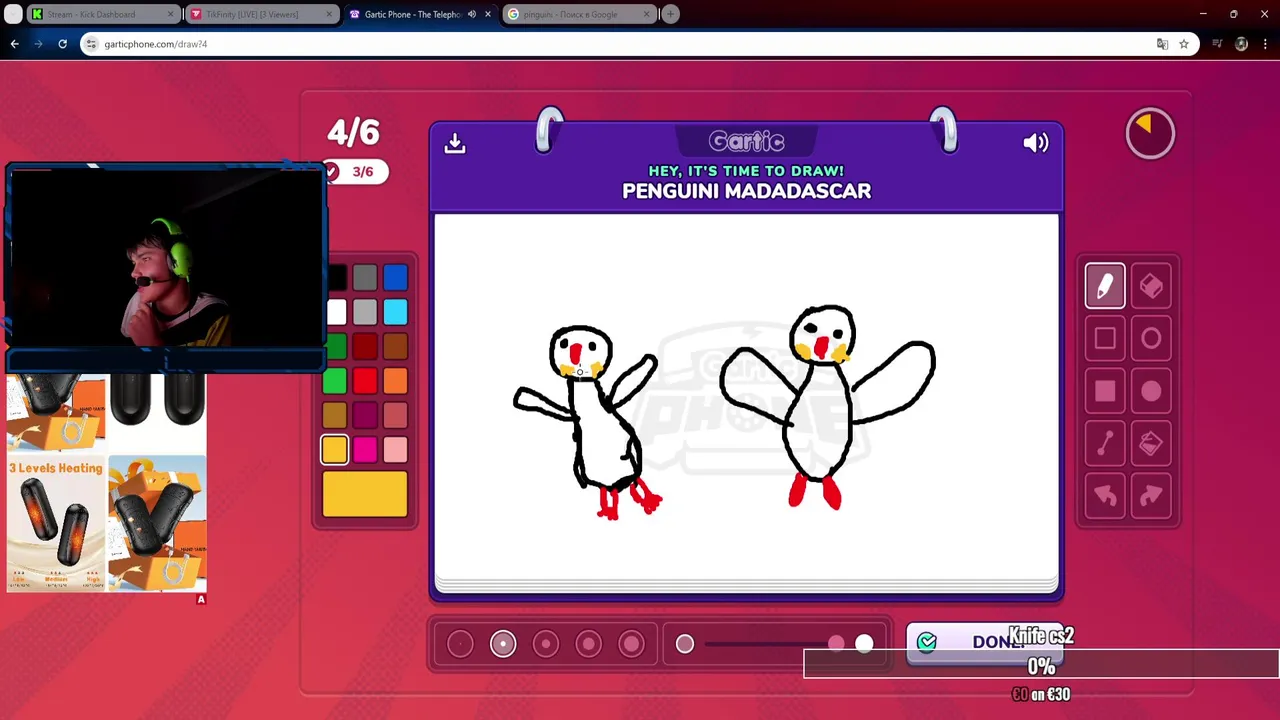
Task: Open the Chrome three-dot menu
Action: pyautogui.click(x=1265, y=44)
